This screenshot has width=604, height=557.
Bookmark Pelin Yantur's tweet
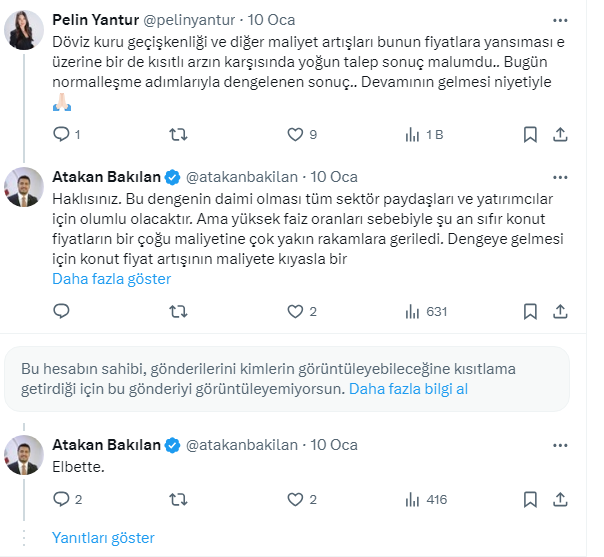tap(530, 134)
